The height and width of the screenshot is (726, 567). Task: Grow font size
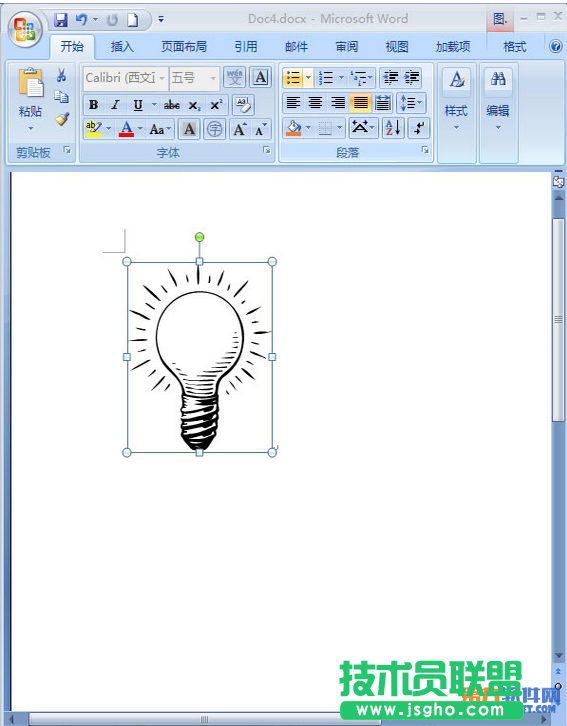tap(239, 129)
